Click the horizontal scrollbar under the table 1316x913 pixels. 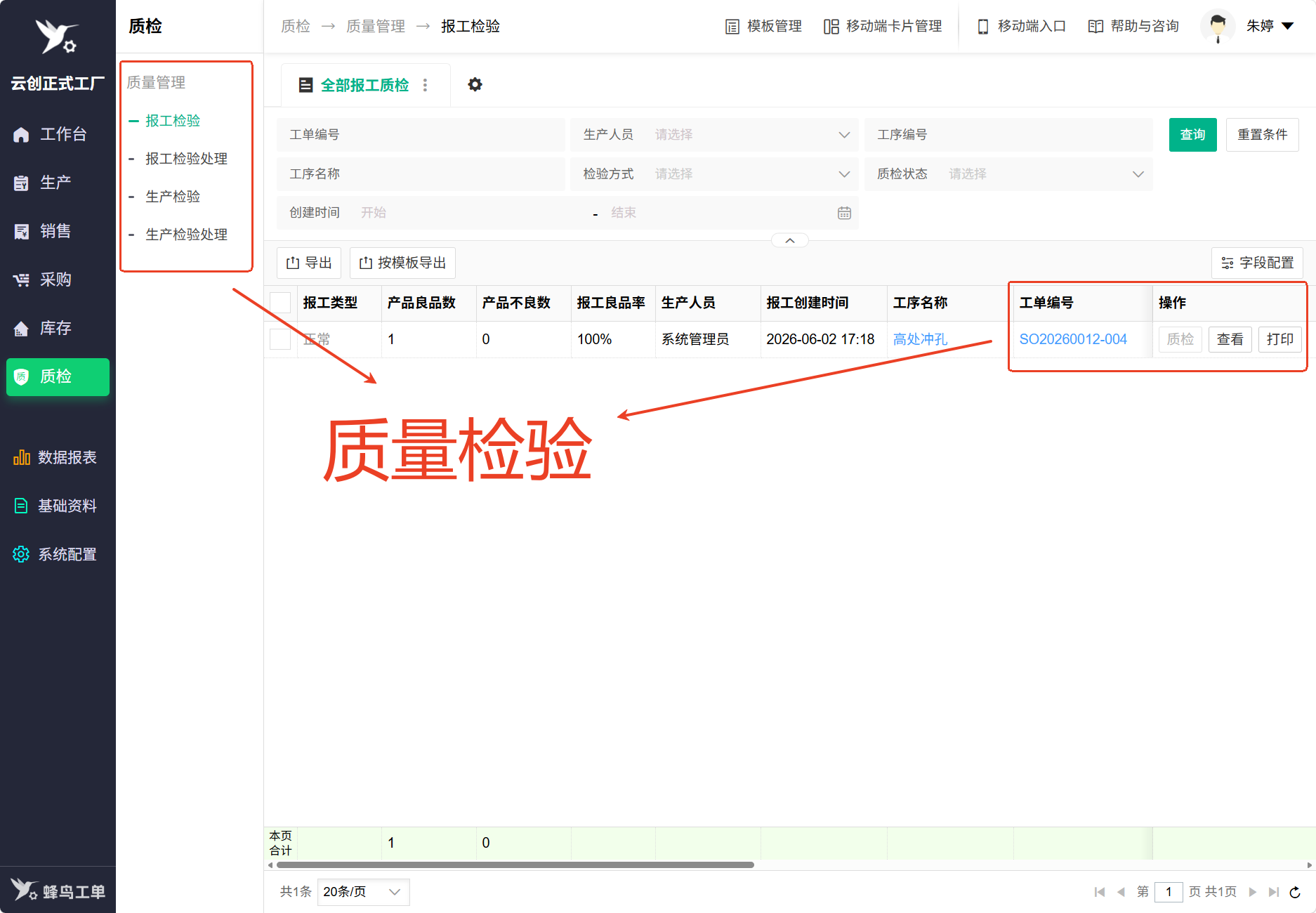click(x=515, y=865)
